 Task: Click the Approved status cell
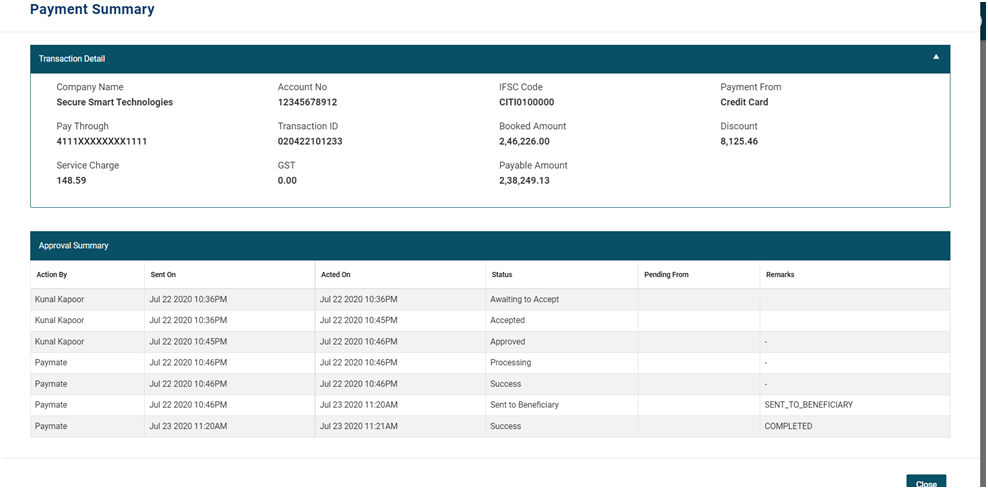tap(507, 342)
